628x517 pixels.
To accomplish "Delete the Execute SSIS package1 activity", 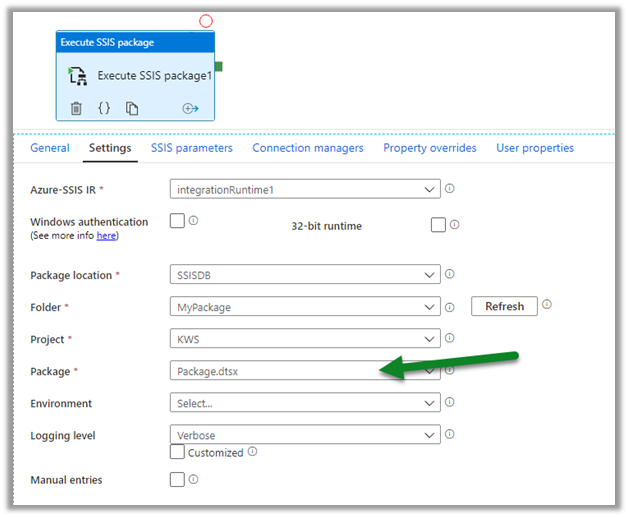I will pyautogui.click(x=76, y=108).
